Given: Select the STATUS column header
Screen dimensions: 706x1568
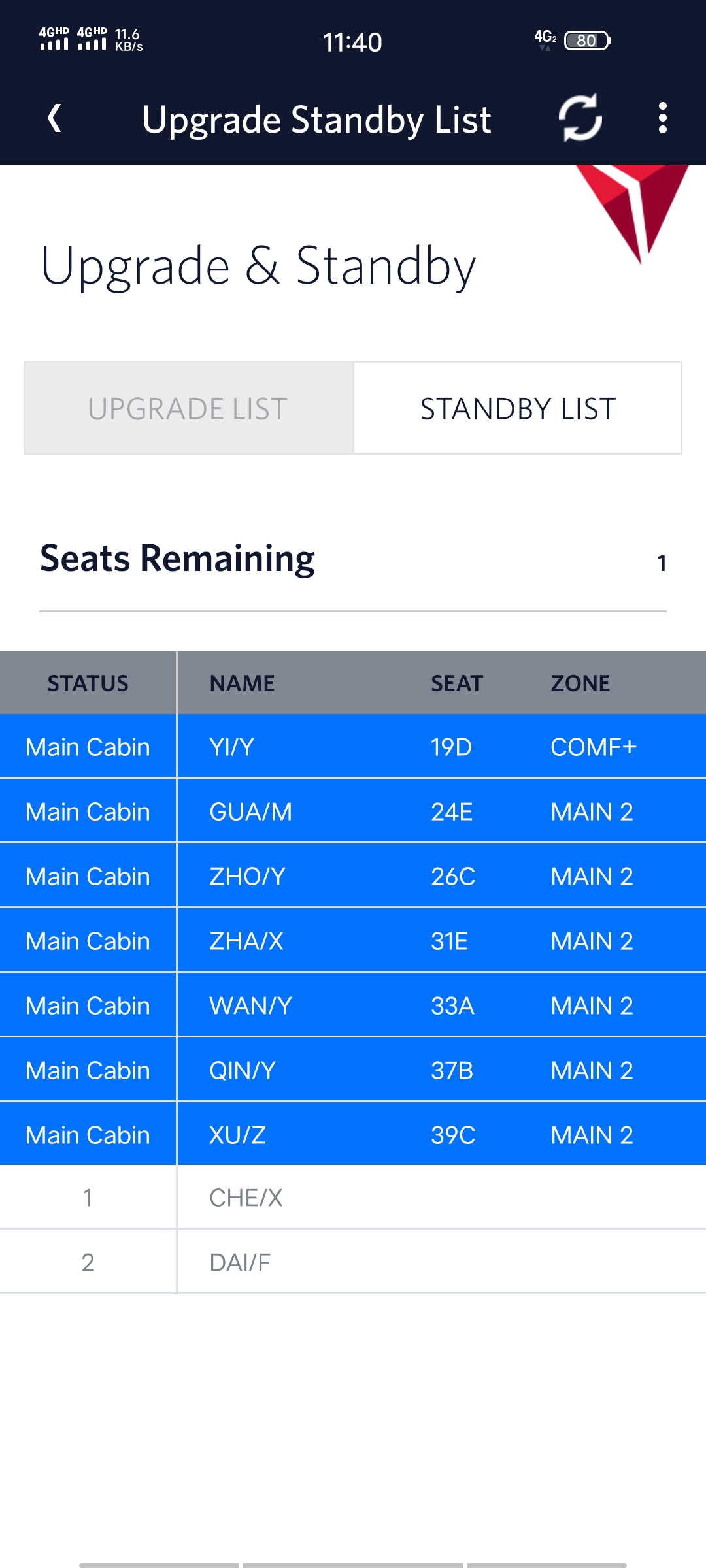Looking at the screenshot, I should 88,683.
